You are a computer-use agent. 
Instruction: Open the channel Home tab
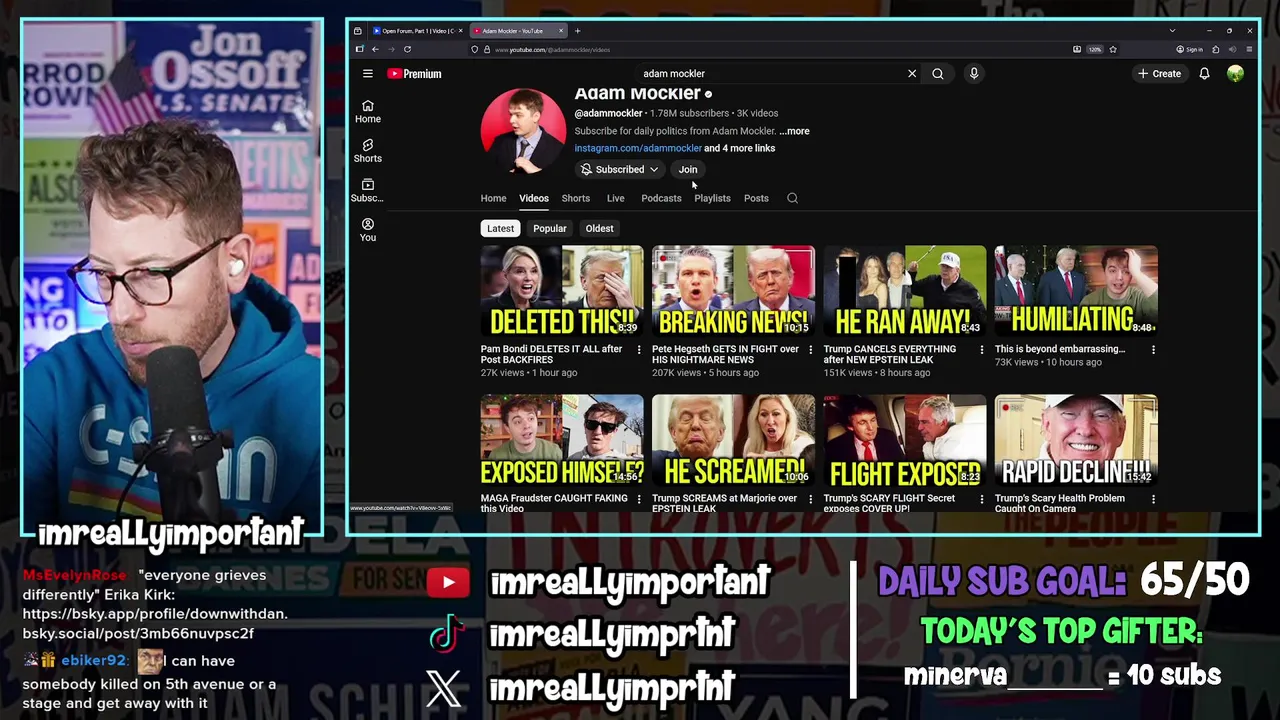493,198
